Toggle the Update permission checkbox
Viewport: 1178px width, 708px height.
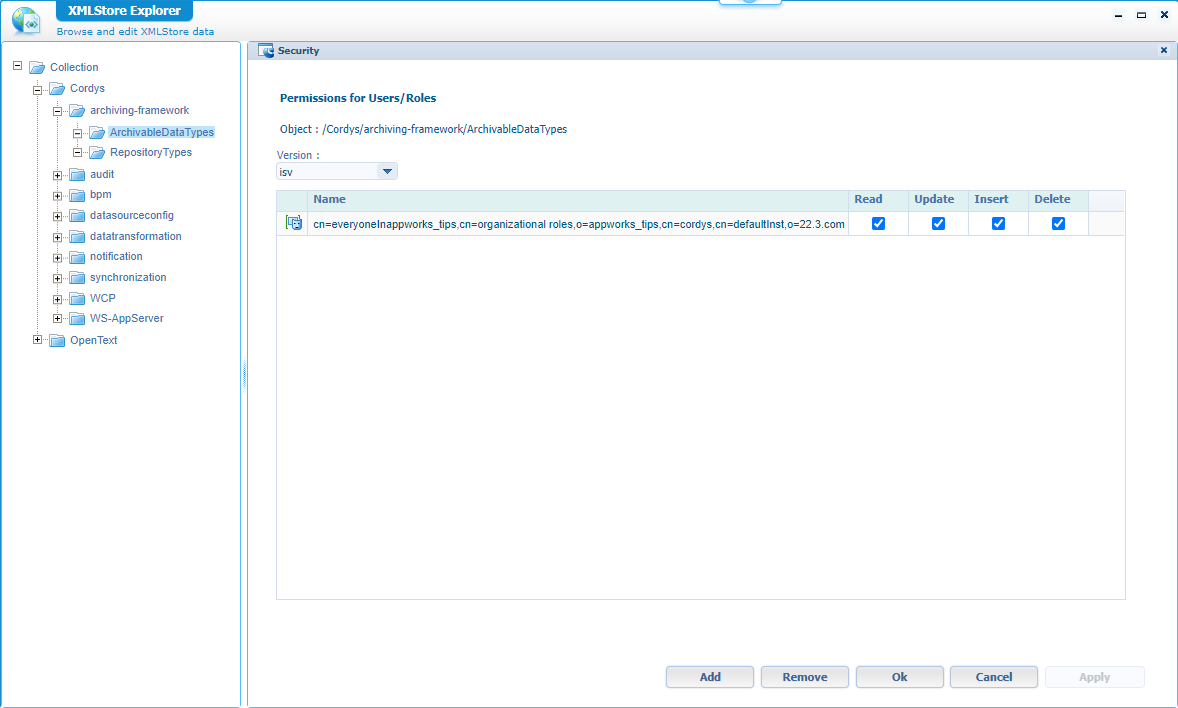click(x=938, y=224)
